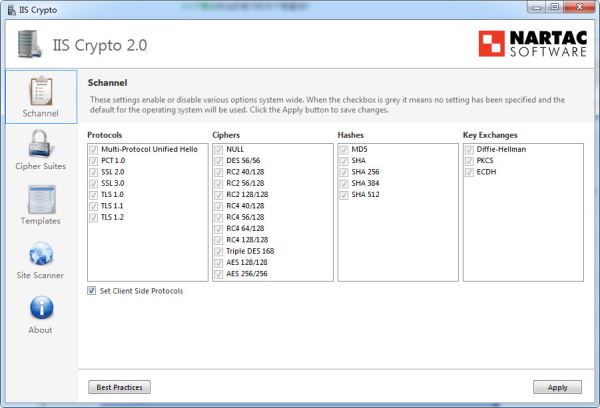Toggle the AES 256/256 cipher checkbox
This screenshot has width=600, height=408.
(x=218, y=274)
